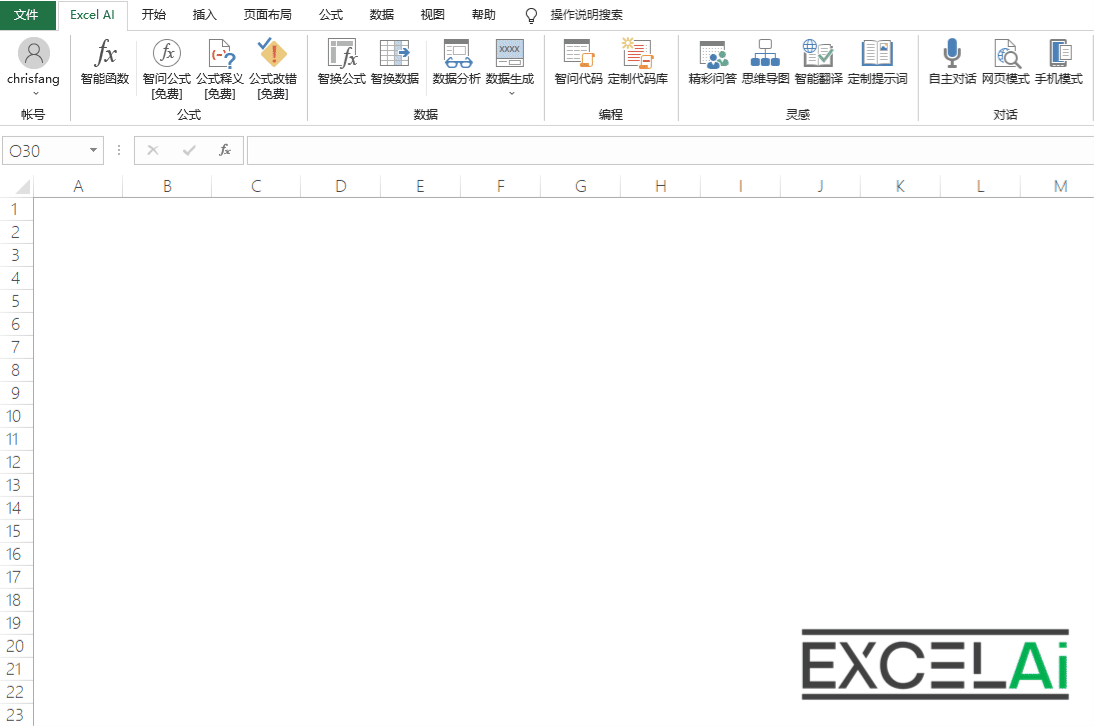This screenshot has width=1094, height=726.
Task: Select all cells with corner triangle
Action: (x=22, y=186)
